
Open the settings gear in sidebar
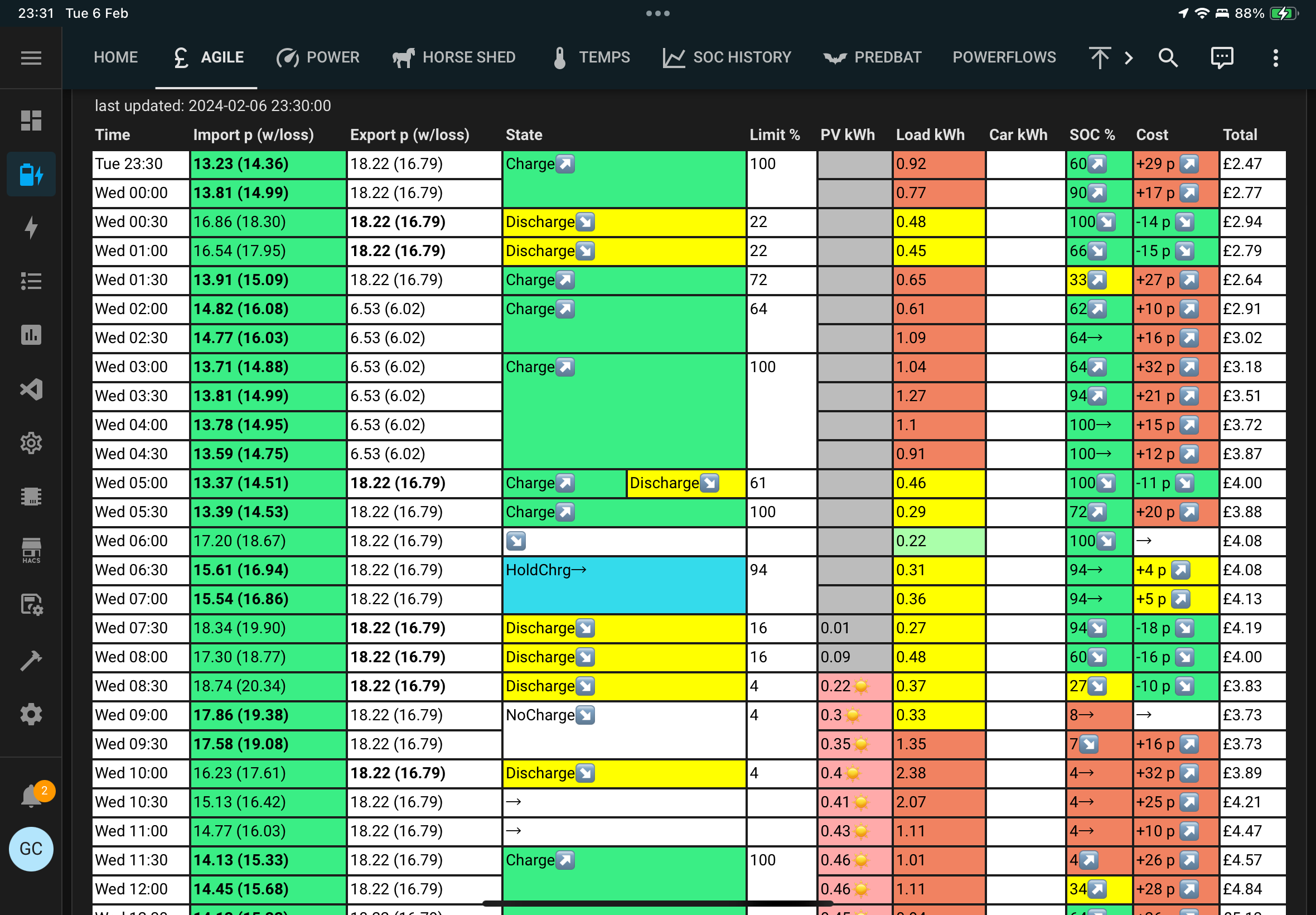pos(31,714)
